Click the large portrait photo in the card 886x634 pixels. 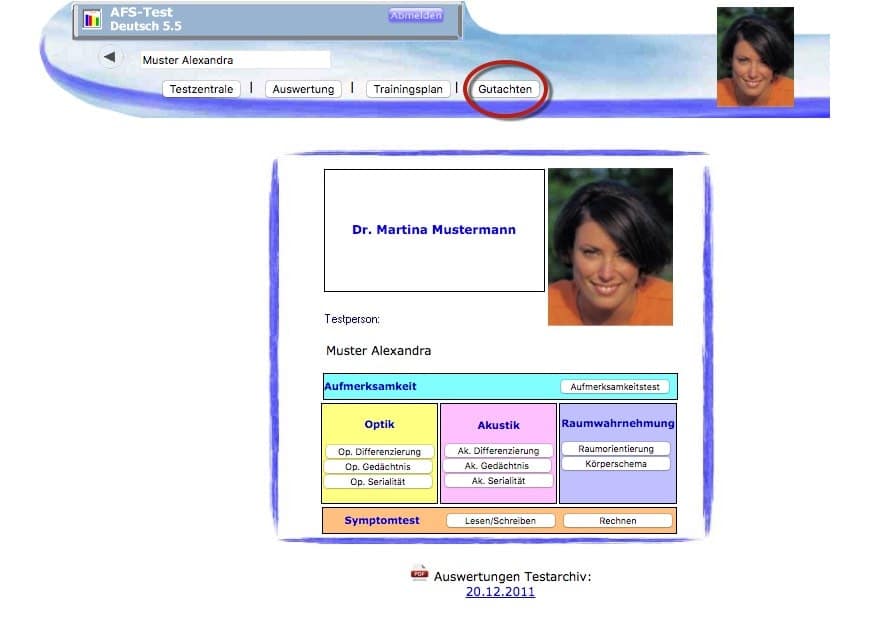pos(610,247)
